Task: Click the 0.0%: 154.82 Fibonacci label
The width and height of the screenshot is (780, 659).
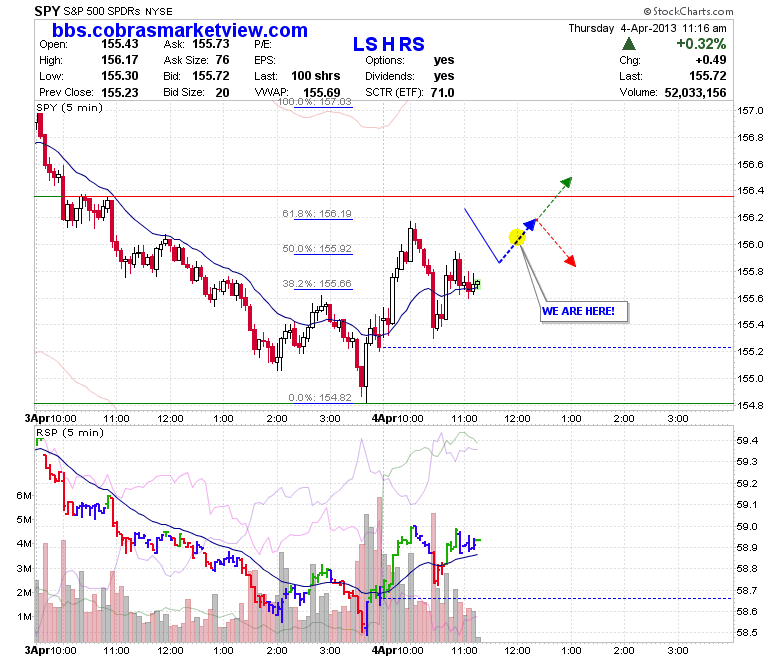Action: click(320, 397)
